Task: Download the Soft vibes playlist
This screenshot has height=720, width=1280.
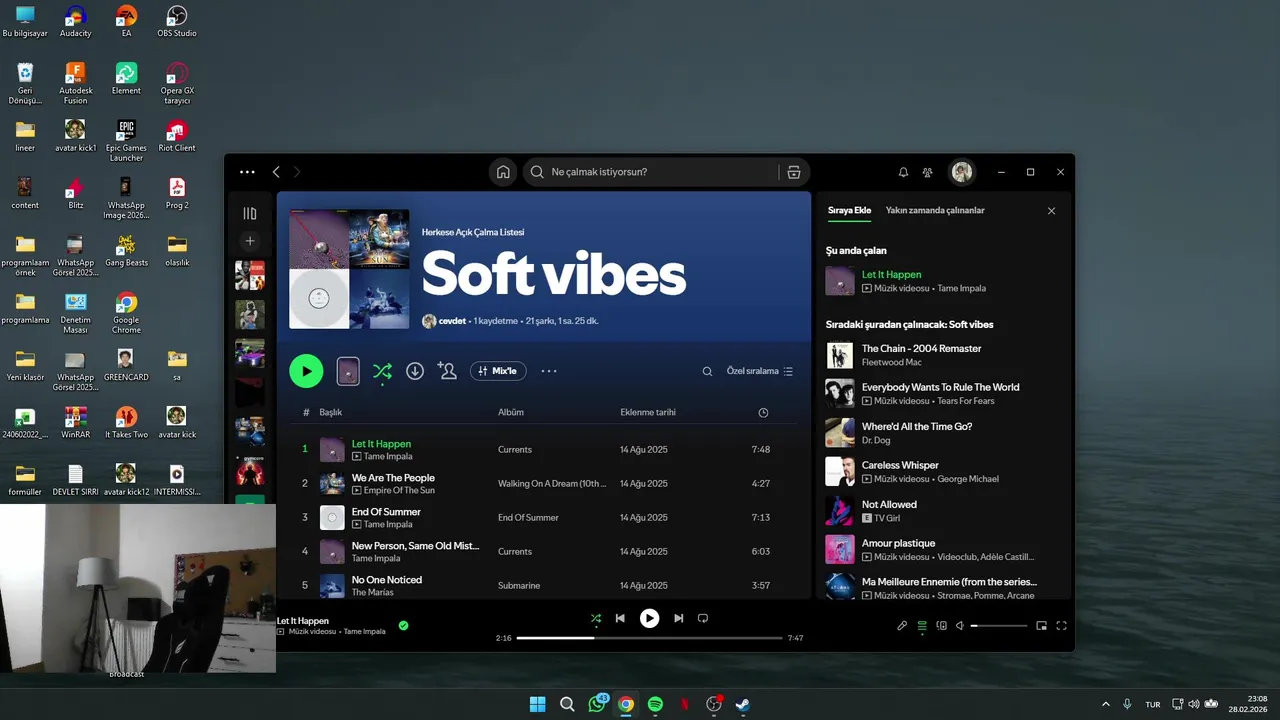Action: [x=415, y=371]
